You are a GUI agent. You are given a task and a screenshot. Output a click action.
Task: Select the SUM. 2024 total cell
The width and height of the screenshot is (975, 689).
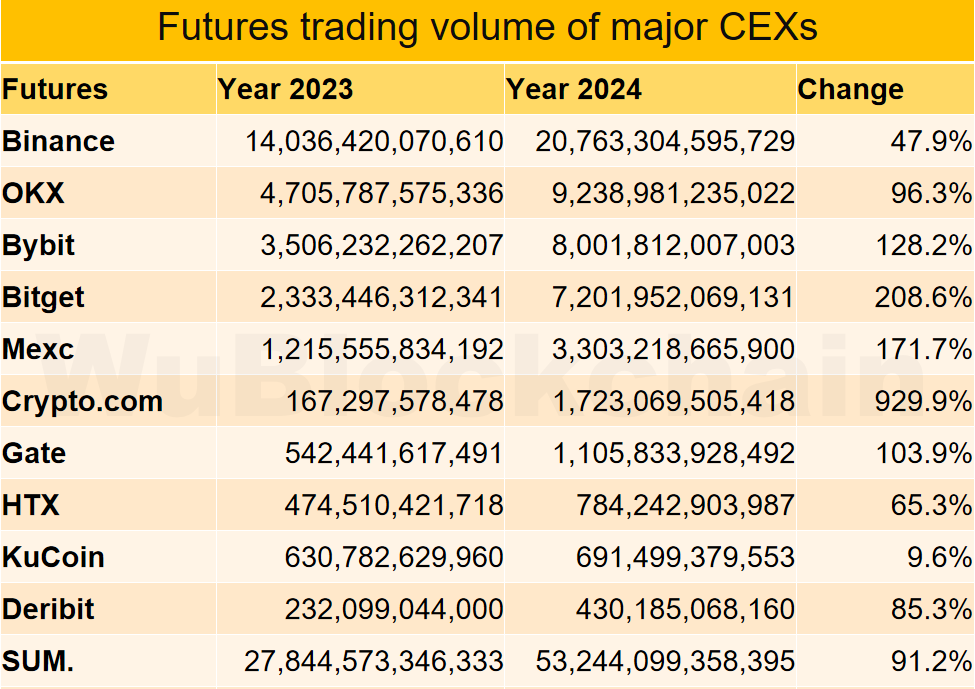665,661
